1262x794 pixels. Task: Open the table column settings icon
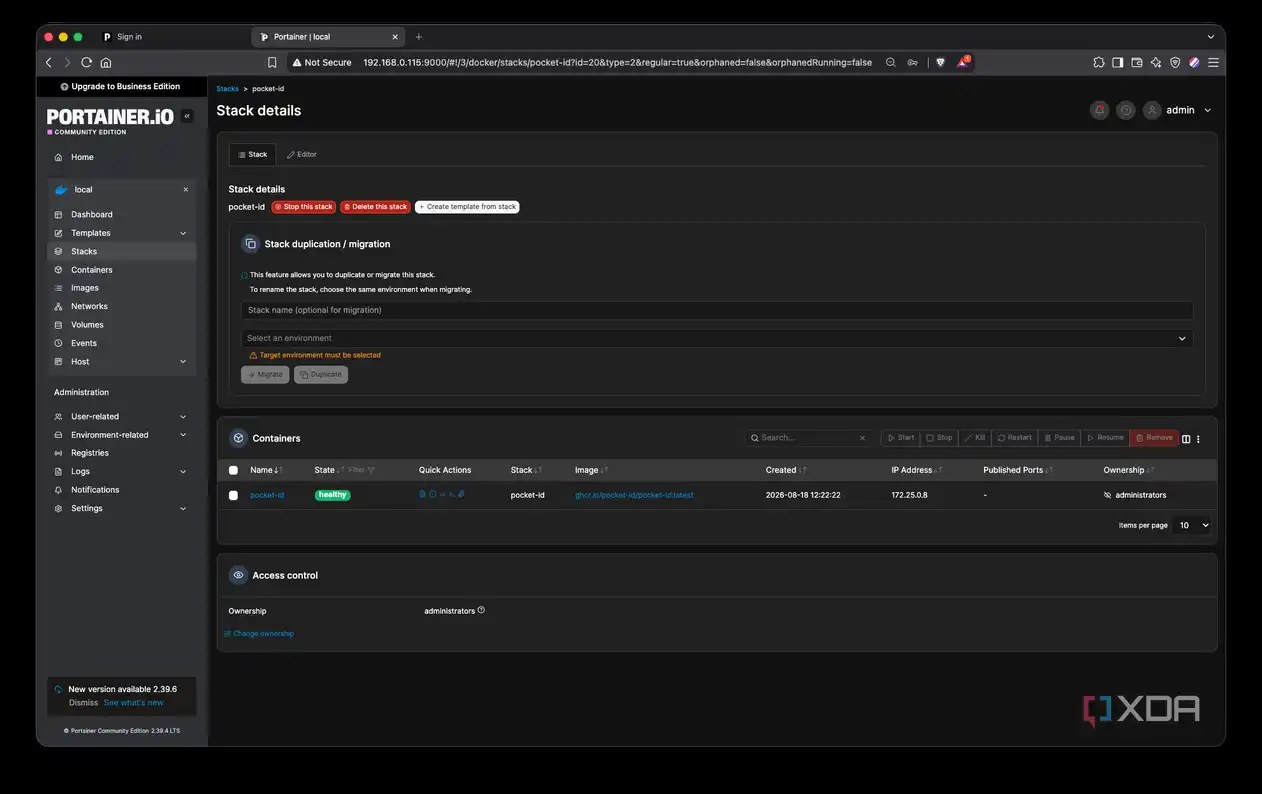coord(1186,438)
